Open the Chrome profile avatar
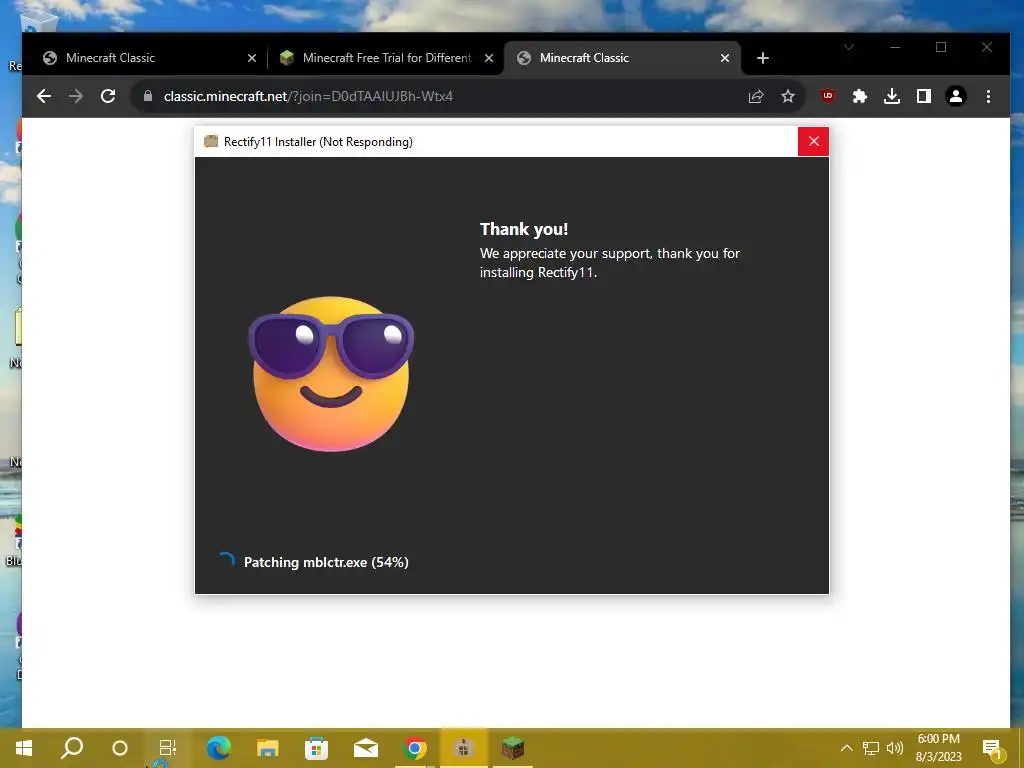 pyautogui.click(x=955, y=97)
